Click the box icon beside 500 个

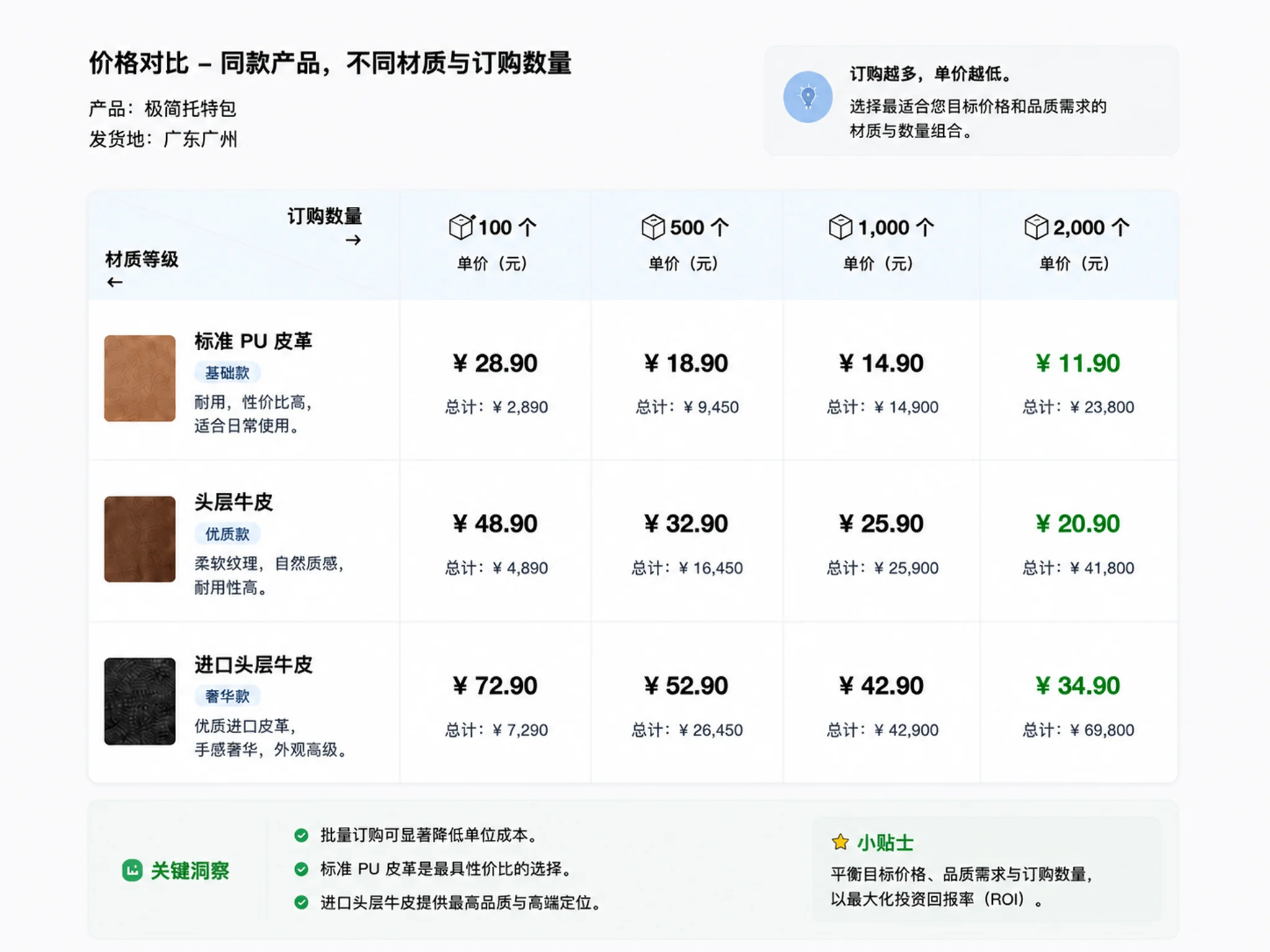653,227
